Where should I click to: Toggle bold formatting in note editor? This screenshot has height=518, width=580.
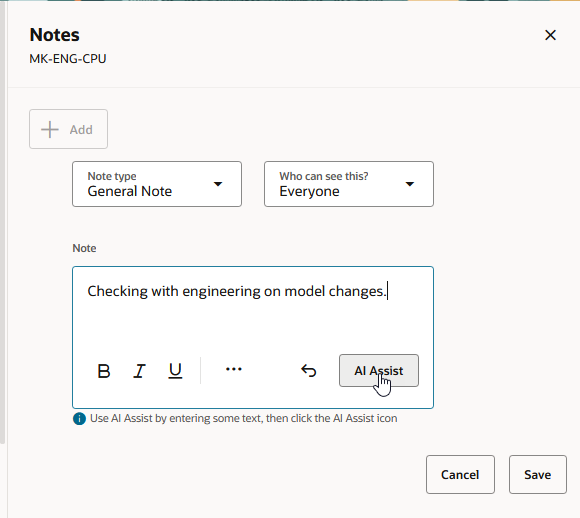[104, 371]
